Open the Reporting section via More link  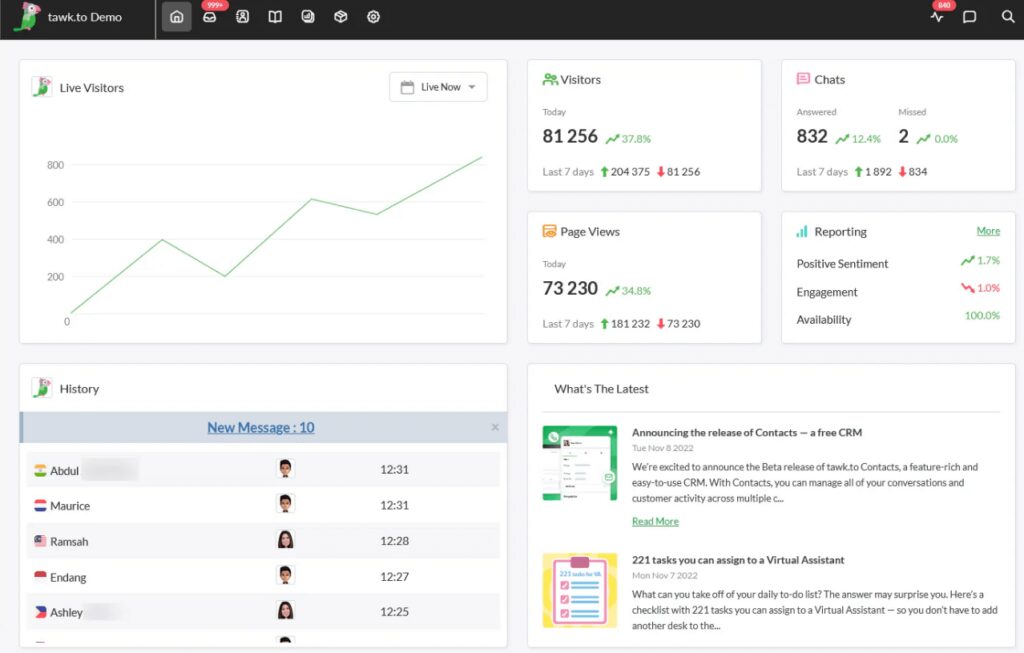click(x=988, y=231)
